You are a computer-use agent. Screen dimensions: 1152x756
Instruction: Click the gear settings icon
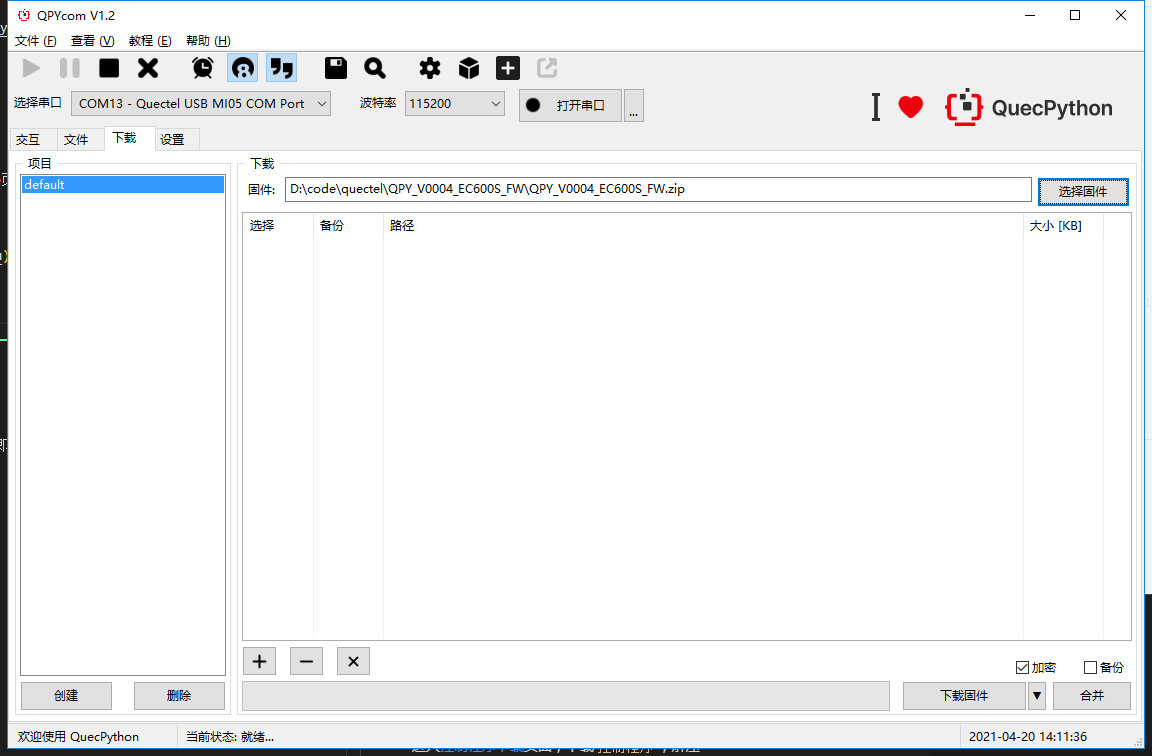click(x=429, y=67)
